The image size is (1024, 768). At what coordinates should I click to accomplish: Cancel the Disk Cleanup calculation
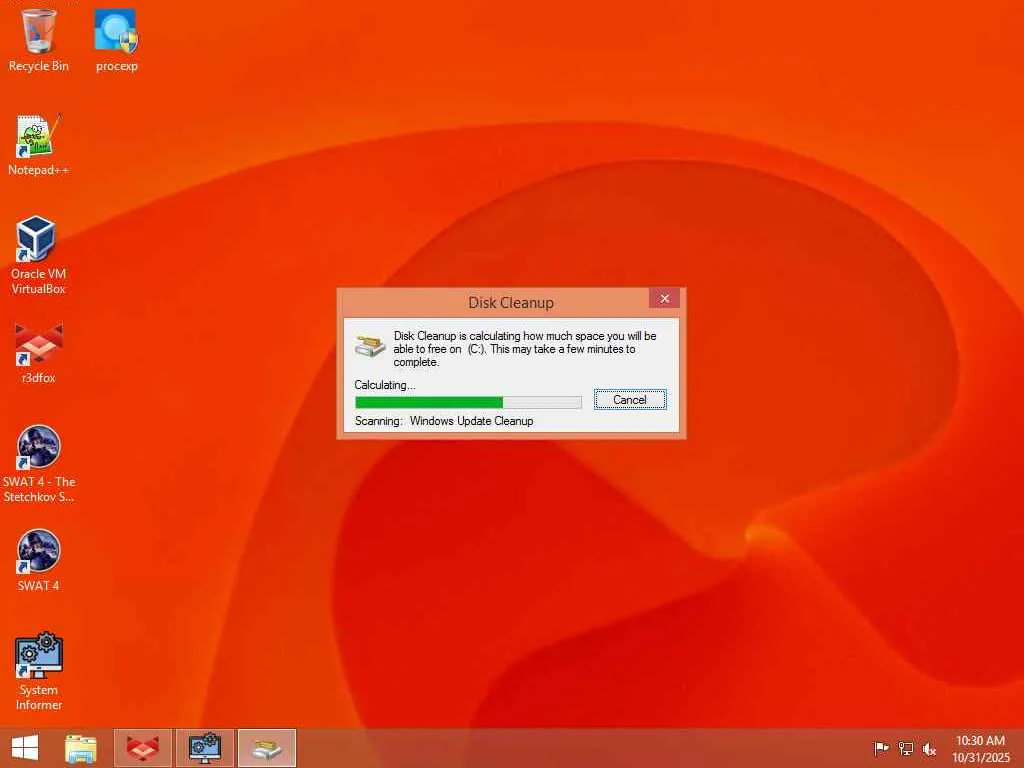pos(630,400)
